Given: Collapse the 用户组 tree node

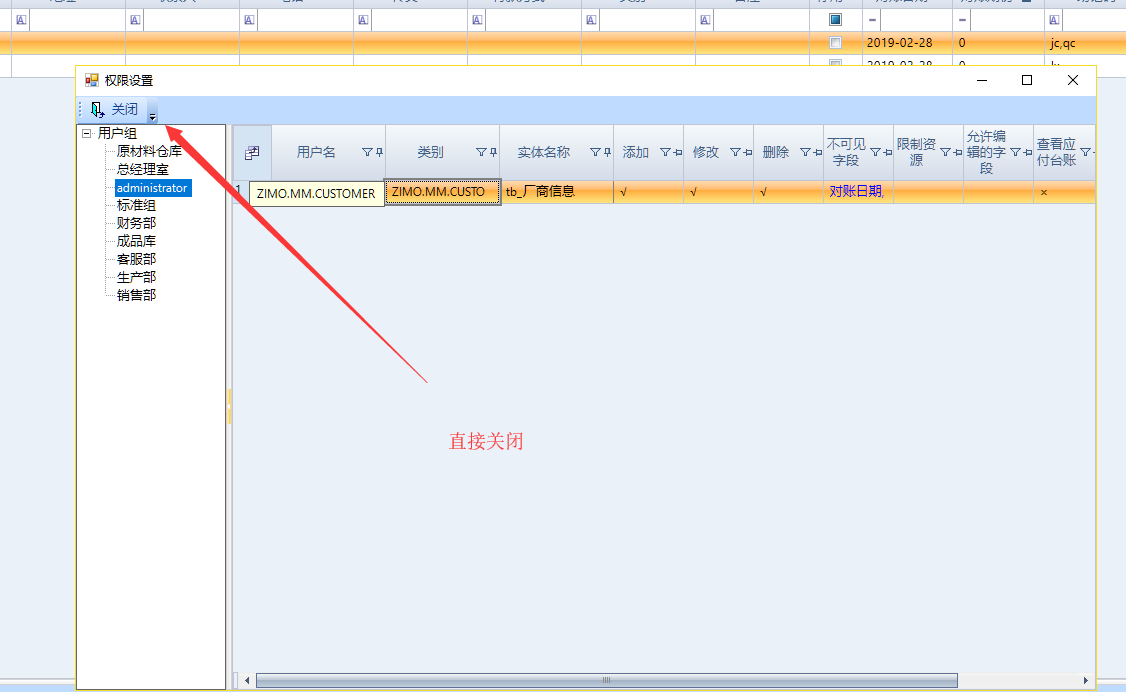Looking at the screenshot, I should (87, 134).
